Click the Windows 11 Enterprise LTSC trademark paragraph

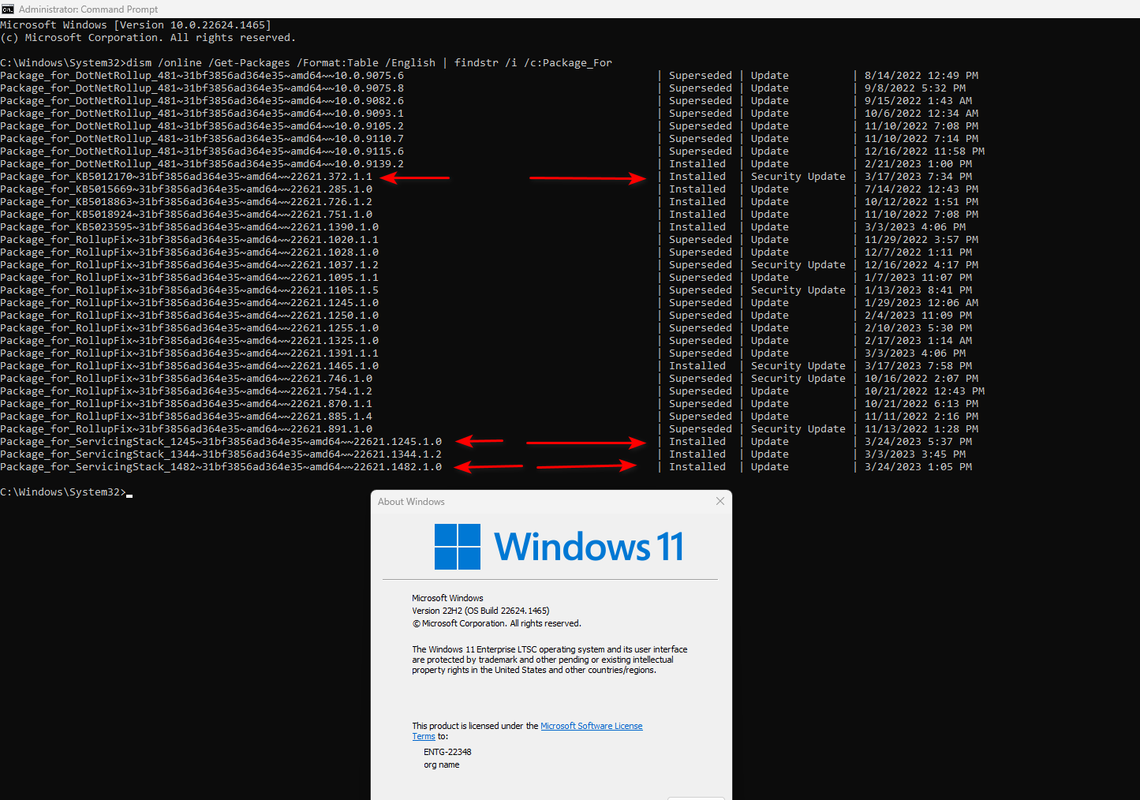click(x=550, y=660)
